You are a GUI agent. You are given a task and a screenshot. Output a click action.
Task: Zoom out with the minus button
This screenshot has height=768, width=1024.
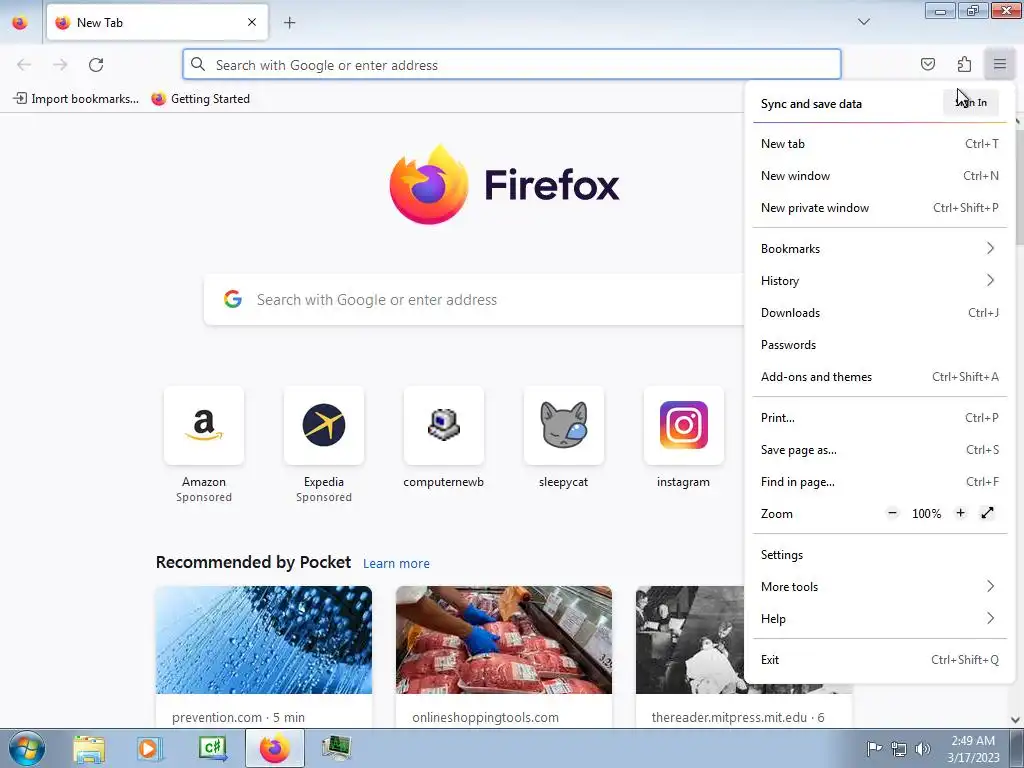coord(892,513)
